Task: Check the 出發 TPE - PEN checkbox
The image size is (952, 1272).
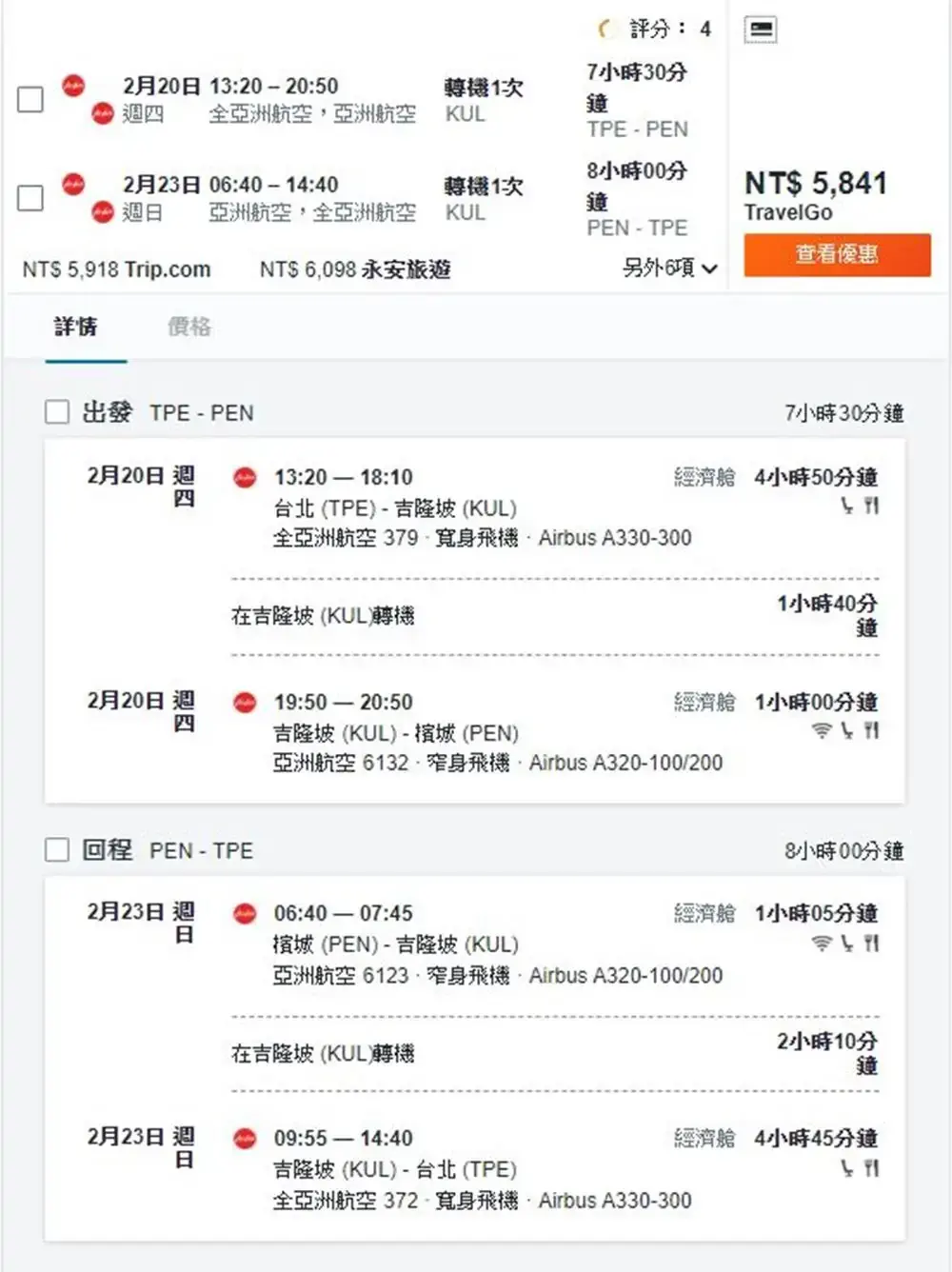Action: [x=57, y=412]
